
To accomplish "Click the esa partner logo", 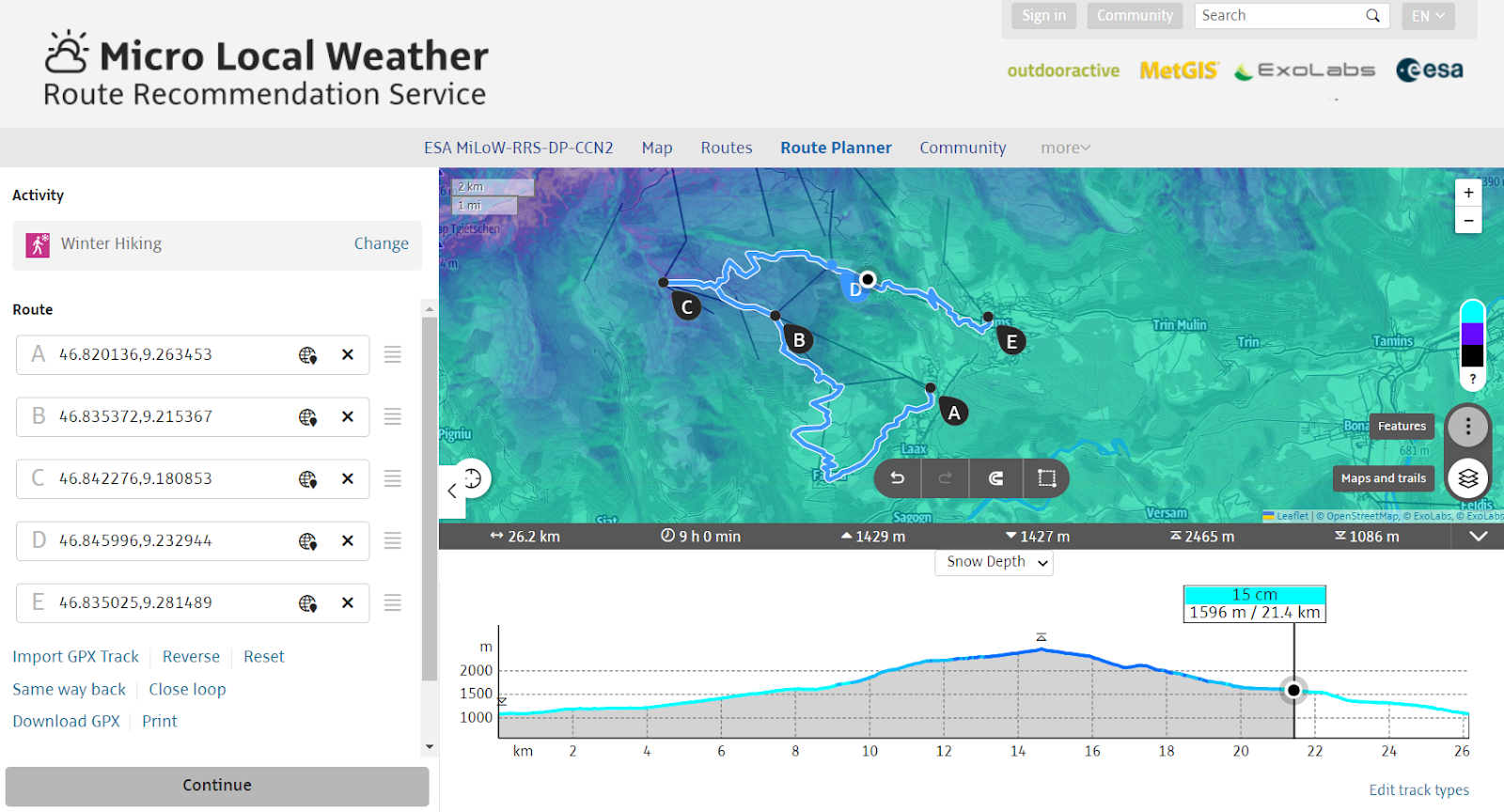I will (1430, 70).
